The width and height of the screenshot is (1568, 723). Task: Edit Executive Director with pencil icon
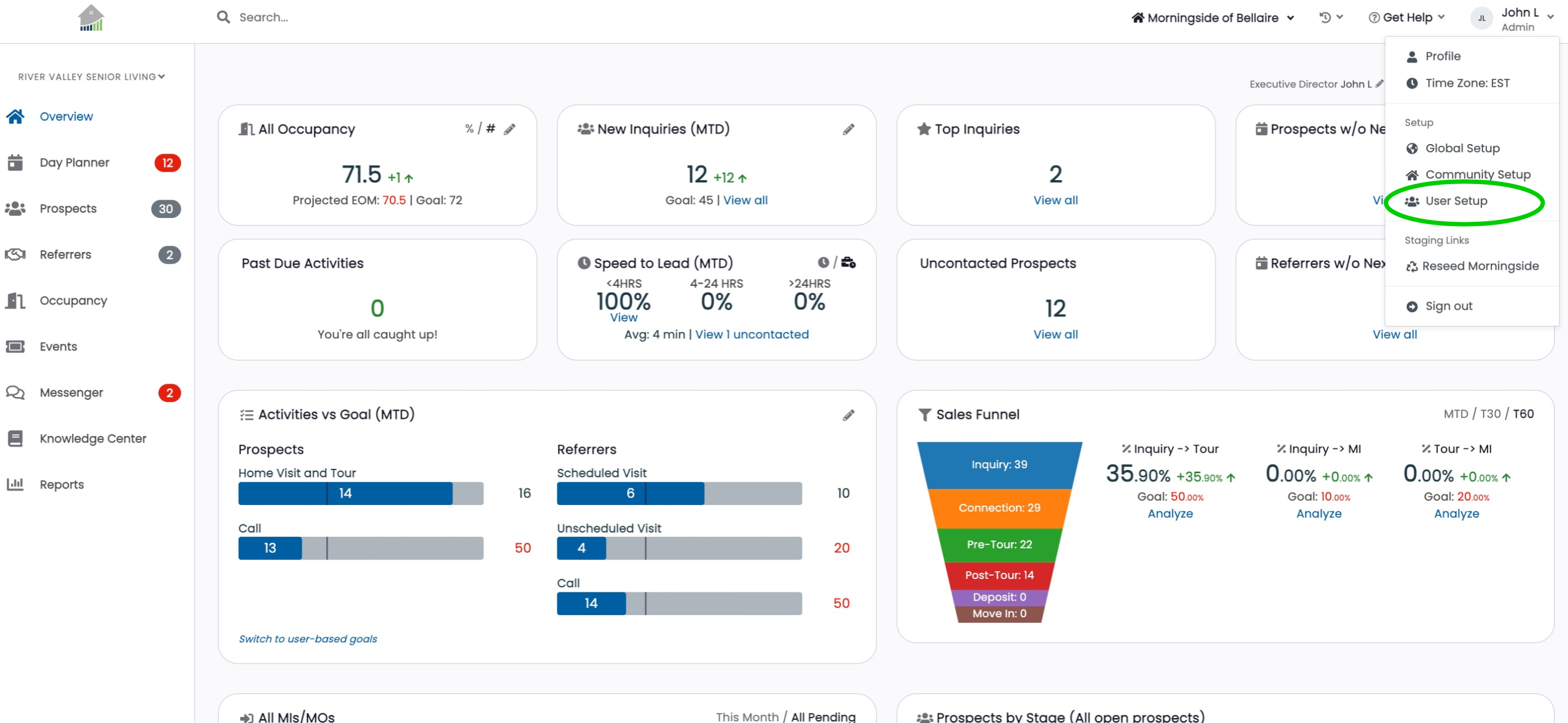1380,83
